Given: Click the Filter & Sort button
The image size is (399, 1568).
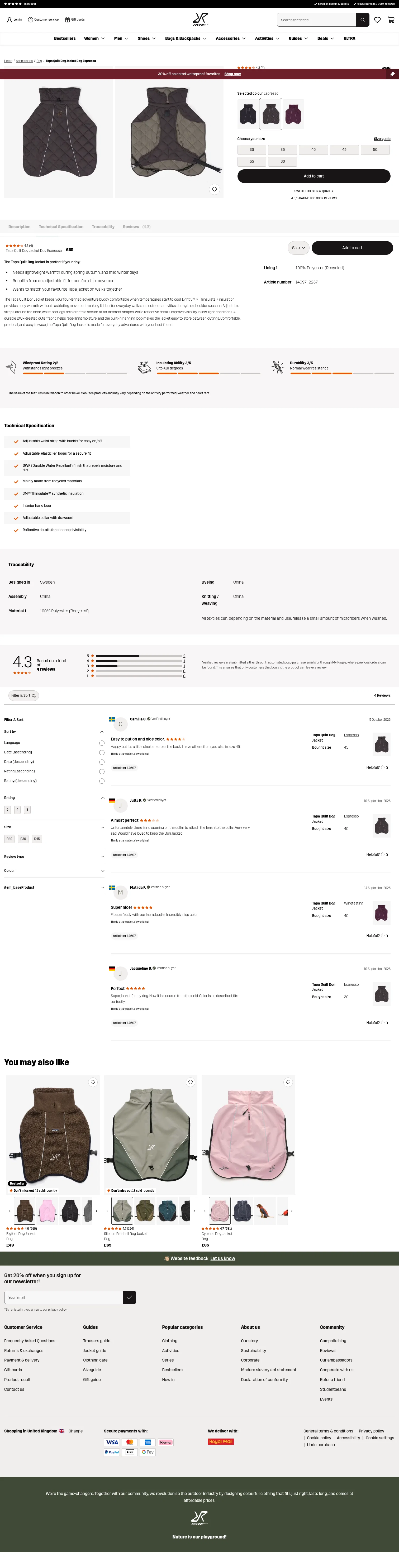Looking at the screenshot, I should point(24,695).
